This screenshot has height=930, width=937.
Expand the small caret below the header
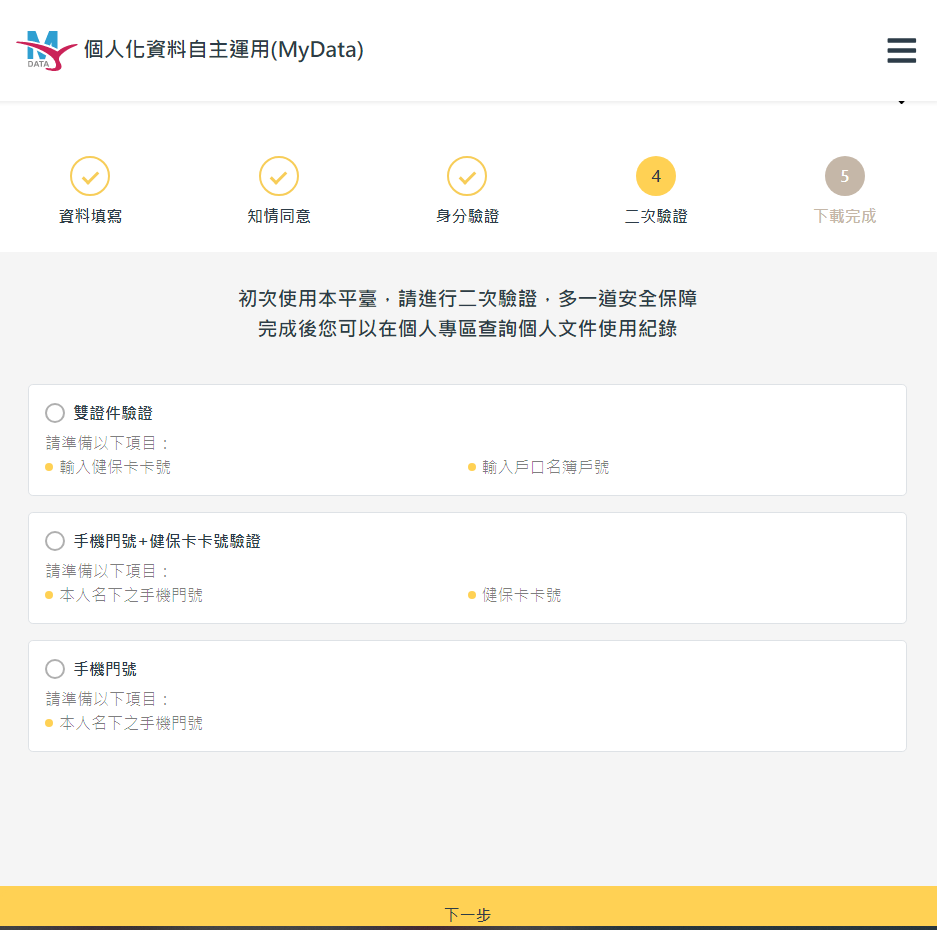(x=901, y=103)
